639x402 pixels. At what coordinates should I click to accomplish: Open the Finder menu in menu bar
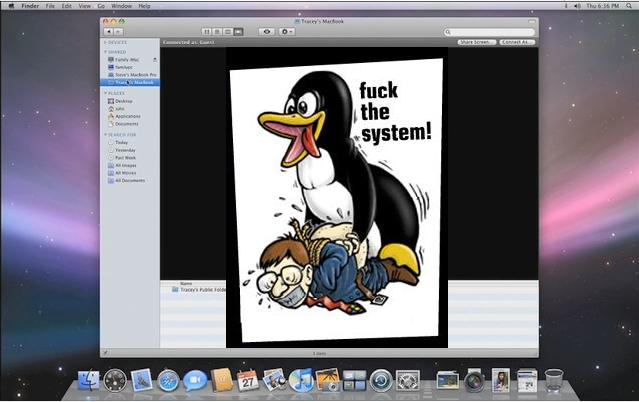click(x=30, y=6)
